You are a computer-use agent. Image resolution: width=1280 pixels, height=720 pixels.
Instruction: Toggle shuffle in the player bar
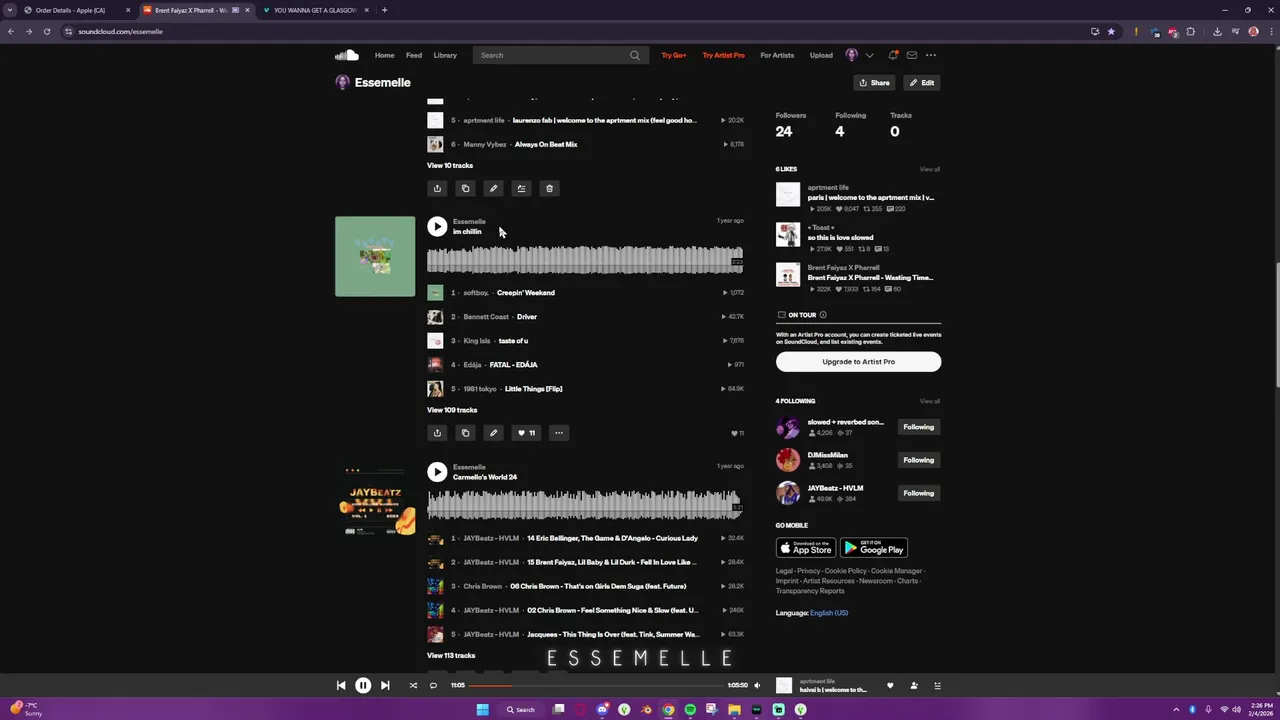(413, 685)
